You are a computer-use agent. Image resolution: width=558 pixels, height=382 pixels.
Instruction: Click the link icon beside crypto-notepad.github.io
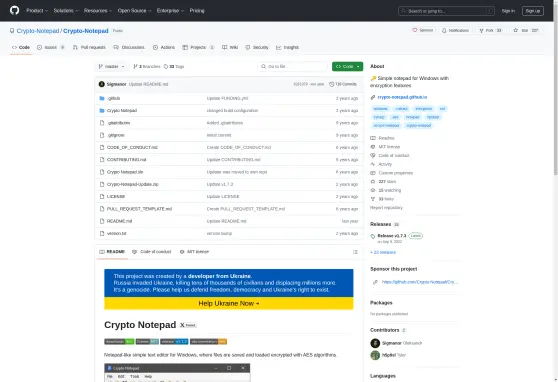(x=373, y=97)
